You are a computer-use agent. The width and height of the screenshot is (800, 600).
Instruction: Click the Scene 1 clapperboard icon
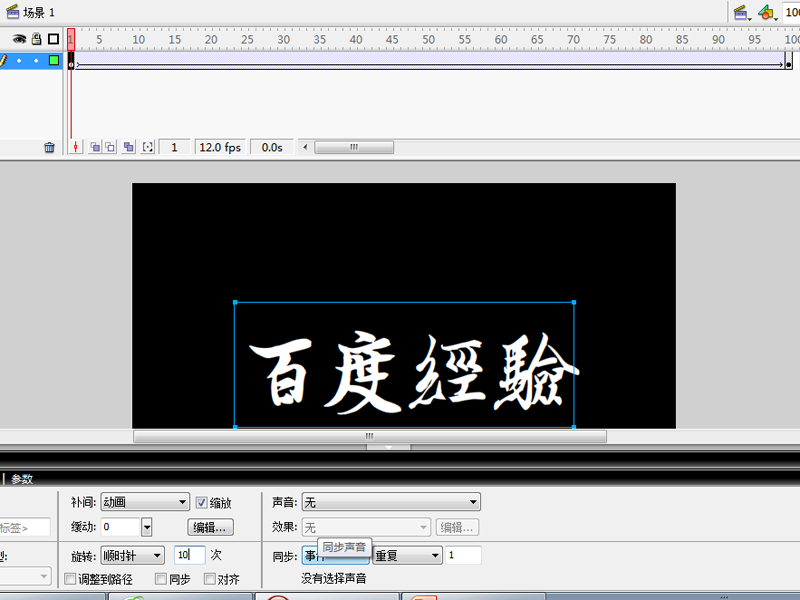tap(12, 11)
